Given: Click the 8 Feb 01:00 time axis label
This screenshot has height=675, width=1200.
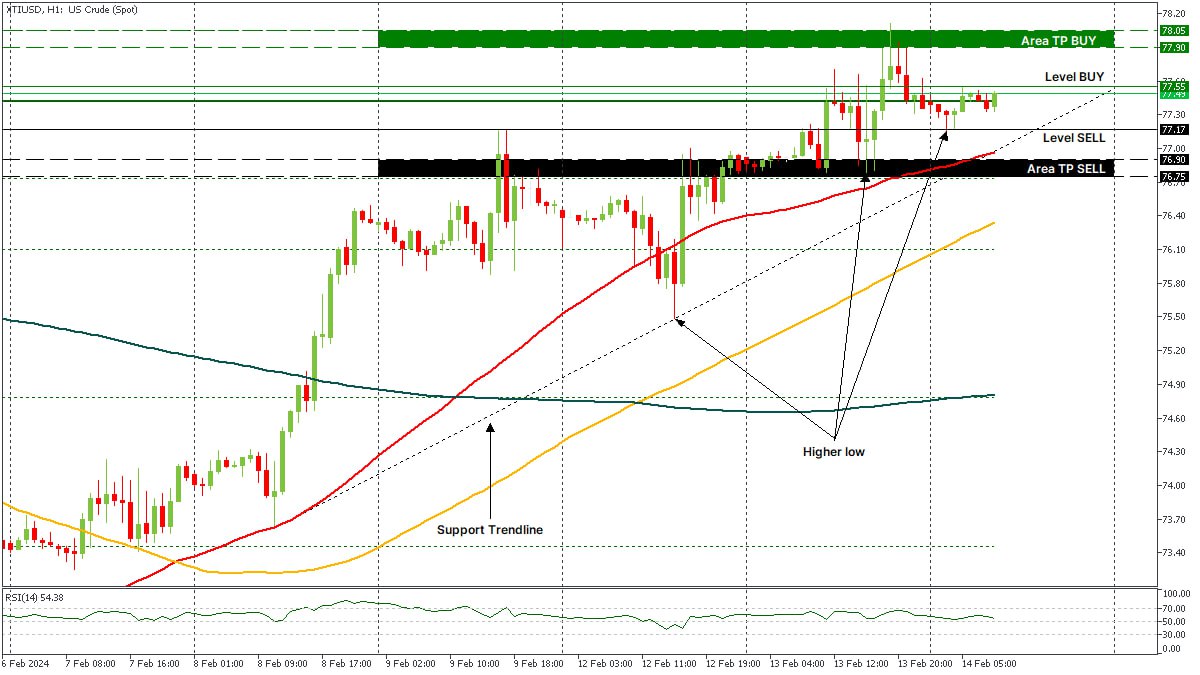Looking at the screenshot, I should tap(217, 663).
